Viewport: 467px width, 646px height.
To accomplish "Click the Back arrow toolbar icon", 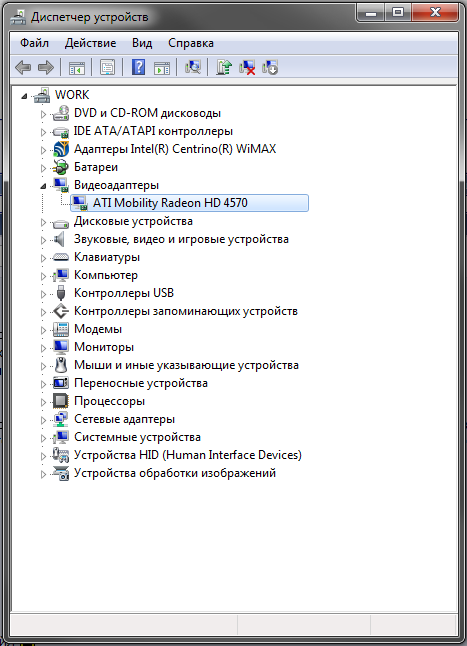I will 23,67.
